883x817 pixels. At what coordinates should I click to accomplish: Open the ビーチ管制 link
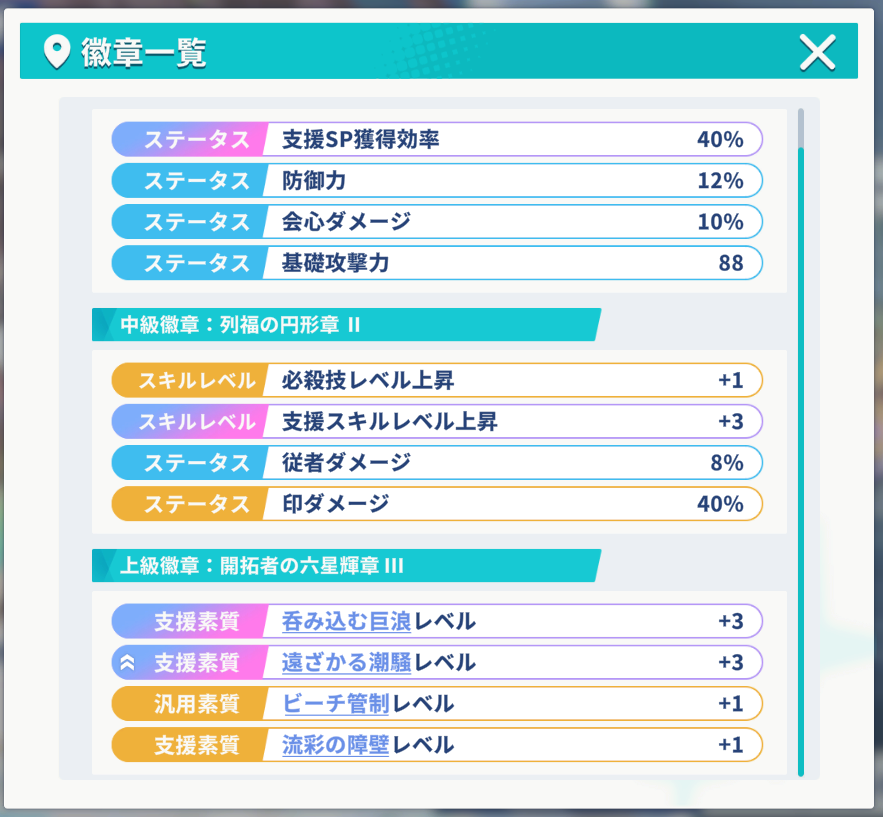336,703
